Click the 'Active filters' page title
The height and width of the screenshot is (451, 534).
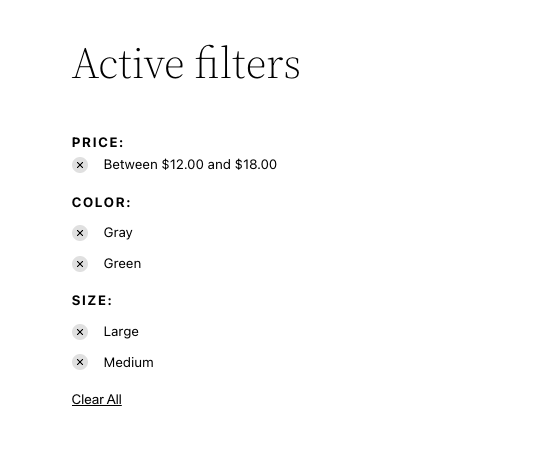coord(186,63)
